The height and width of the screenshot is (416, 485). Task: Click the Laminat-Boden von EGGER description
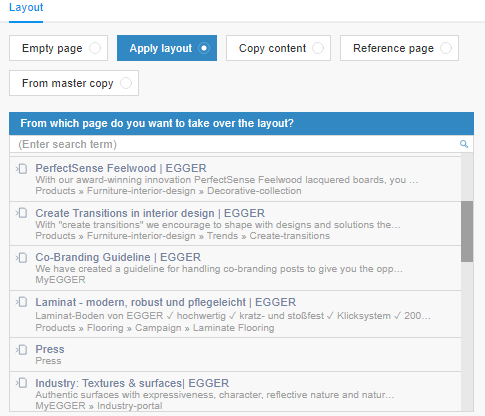point(233,316)
